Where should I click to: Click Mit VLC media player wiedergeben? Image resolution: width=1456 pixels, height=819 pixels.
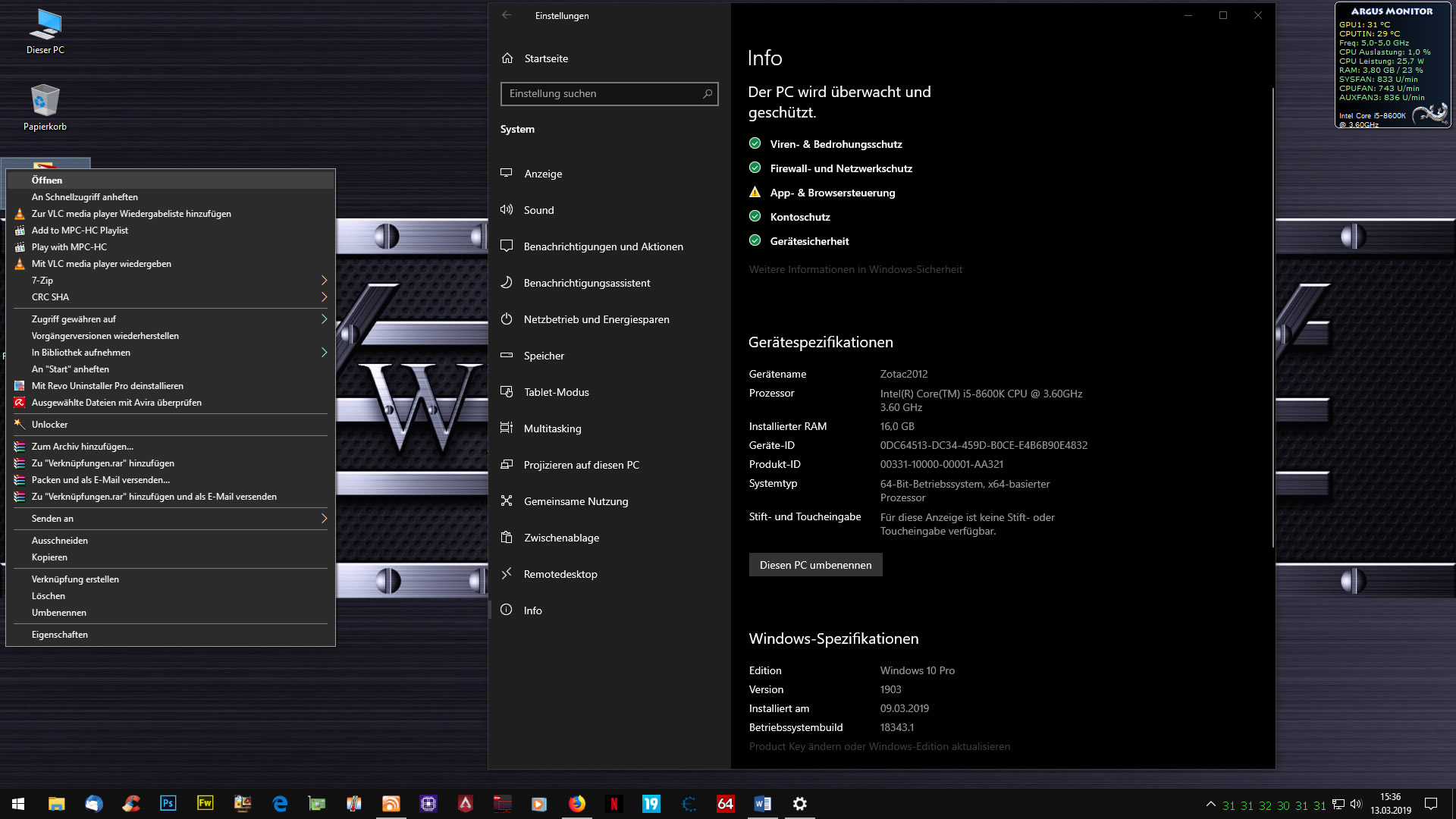tap(102, 264)
